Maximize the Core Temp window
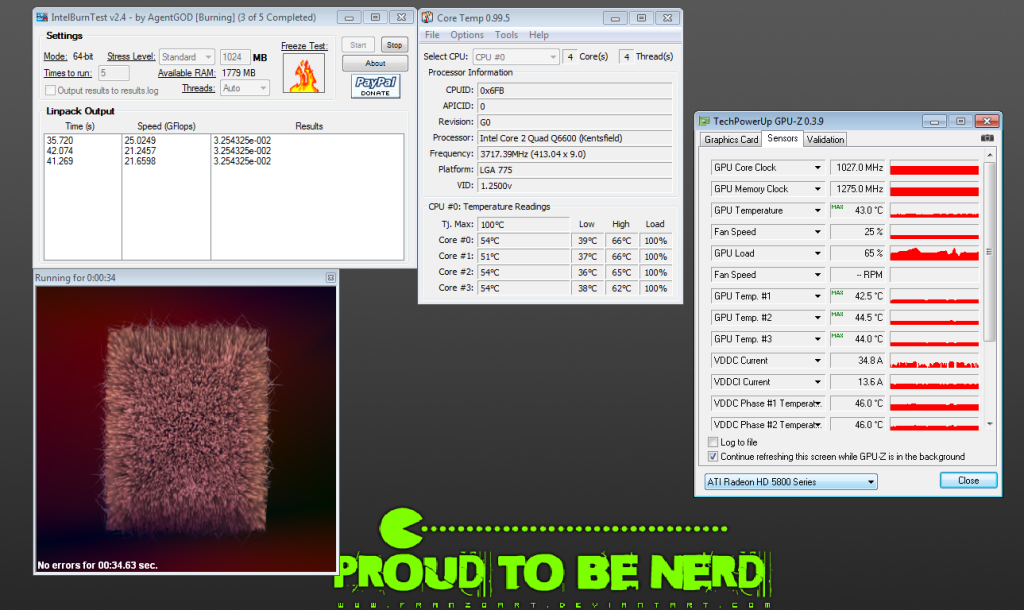Viewport: 1024px width, 610px height. point(641,18)
